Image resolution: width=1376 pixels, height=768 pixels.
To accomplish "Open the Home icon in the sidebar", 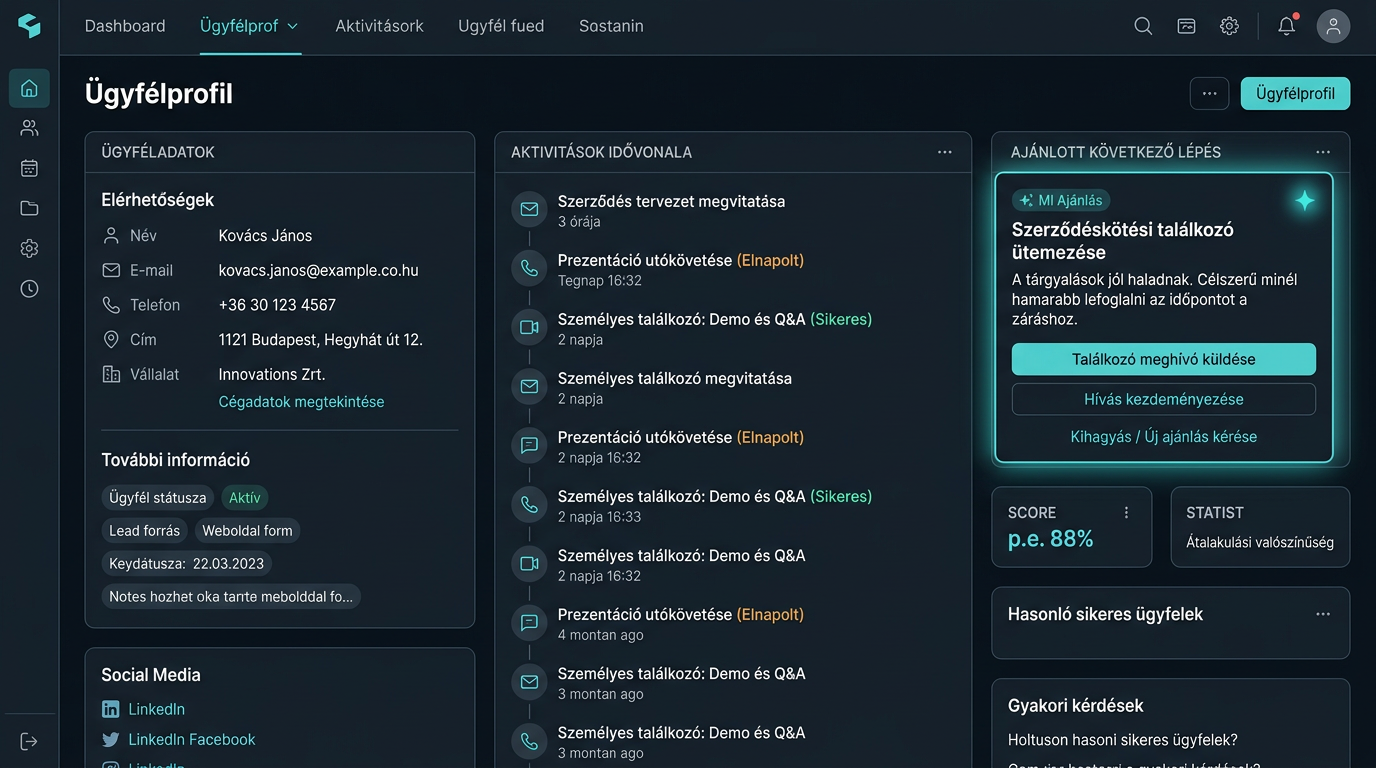I will [x=29, y=88].
